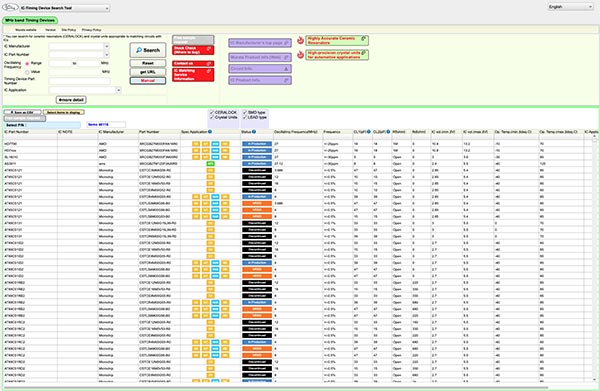Click magnifier icon on the Search button

139,50
